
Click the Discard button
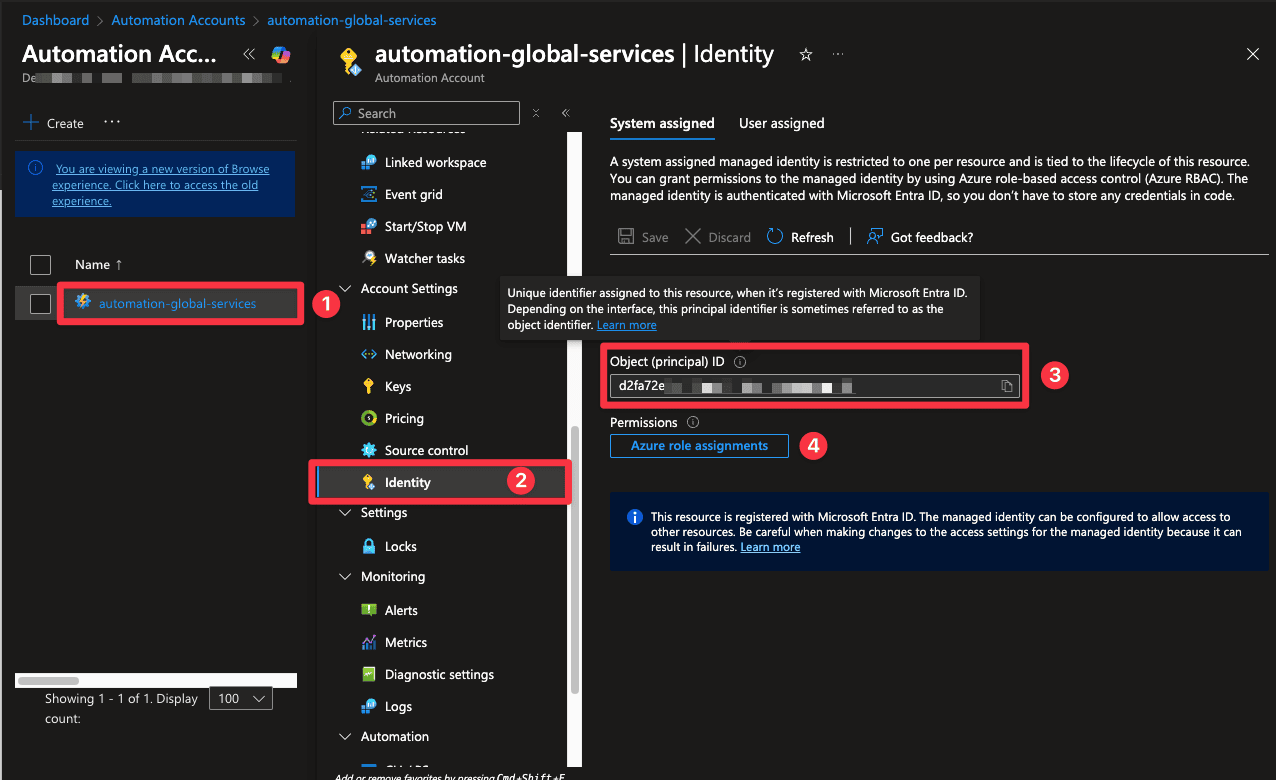click(718, 237)
